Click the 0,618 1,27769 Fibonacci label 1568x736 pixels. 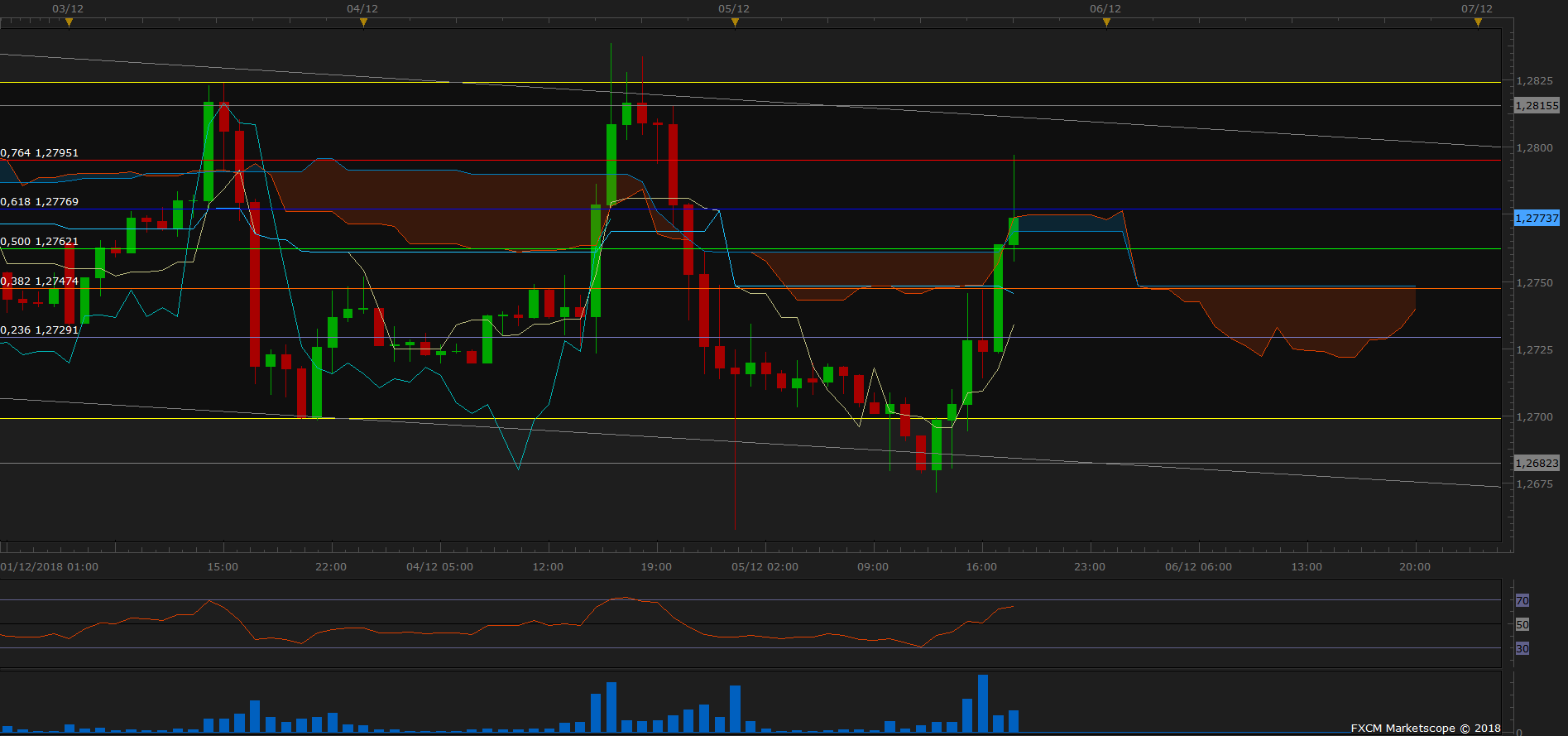coord(40,202)
